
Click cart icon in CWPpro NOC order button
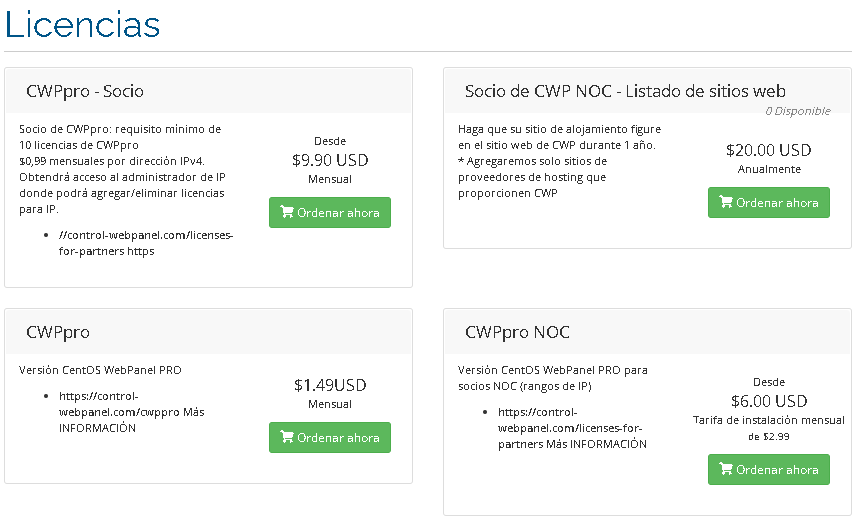(x=726, y=469)
